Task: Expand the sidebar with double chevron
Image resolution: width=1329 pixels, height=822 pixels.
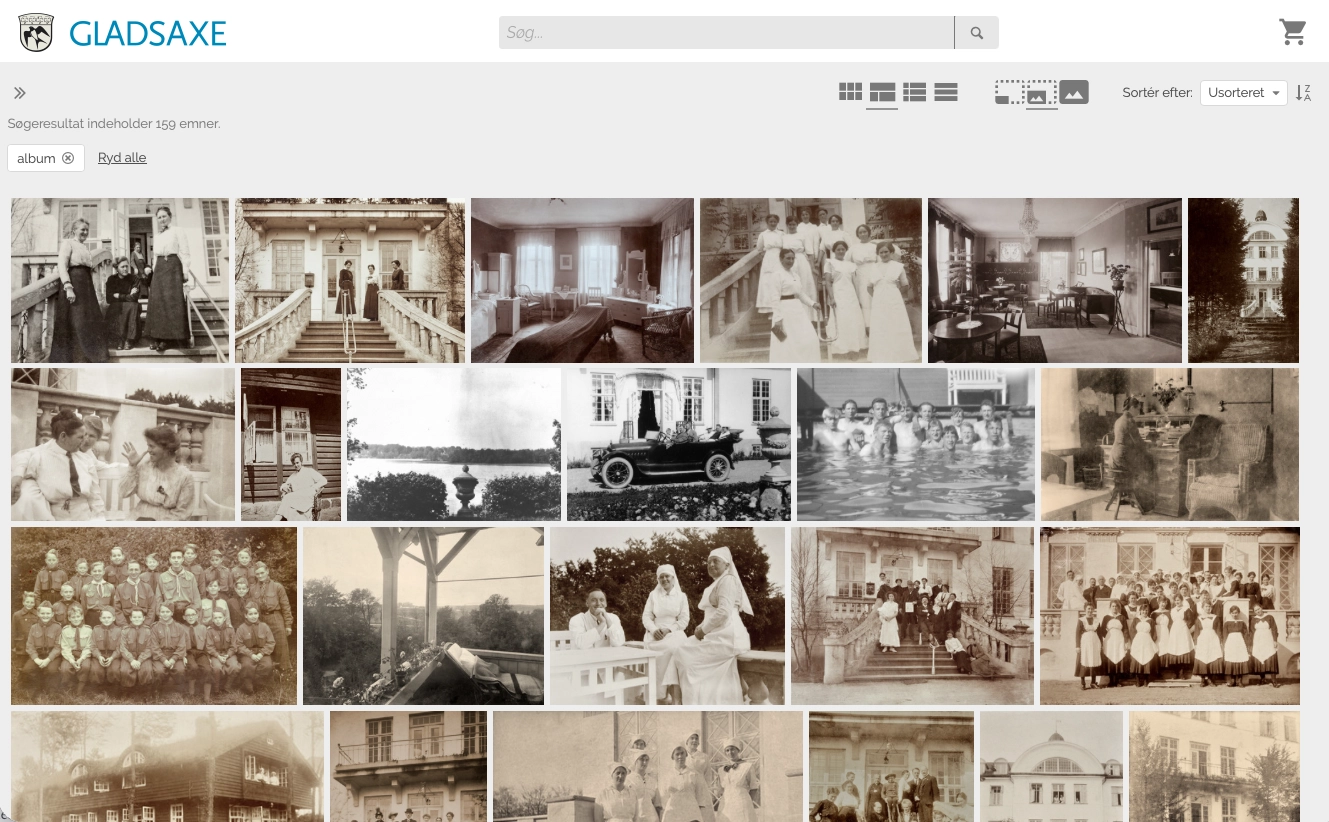Action: (x=20, y=93)
